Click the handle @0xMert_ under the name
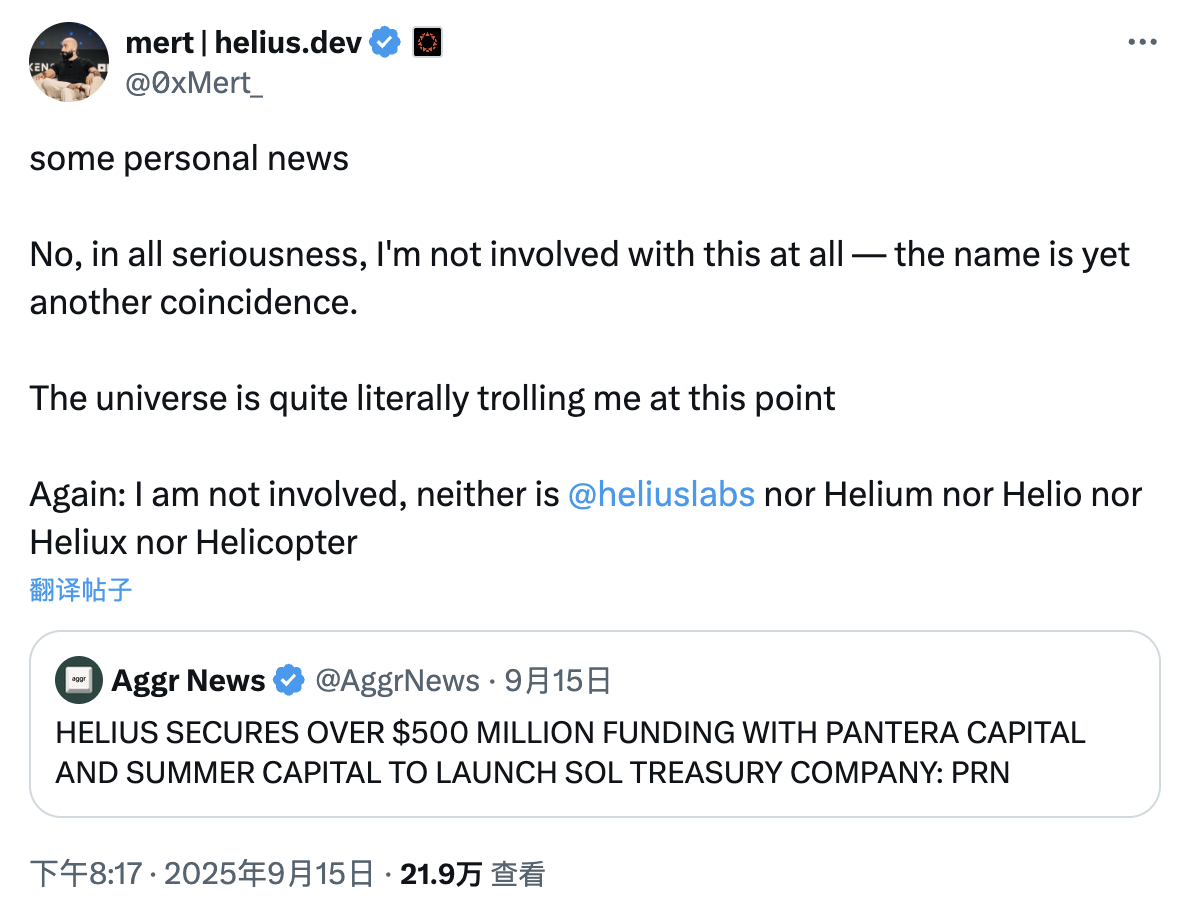1188x918 pixels. coord(194,84)
